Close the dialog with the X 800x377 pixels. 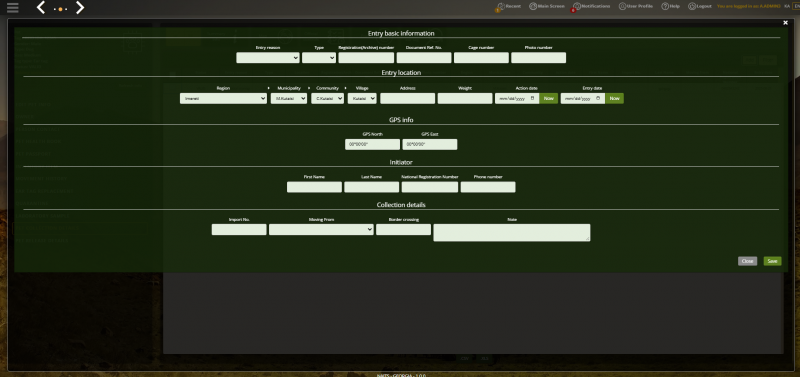785,22
